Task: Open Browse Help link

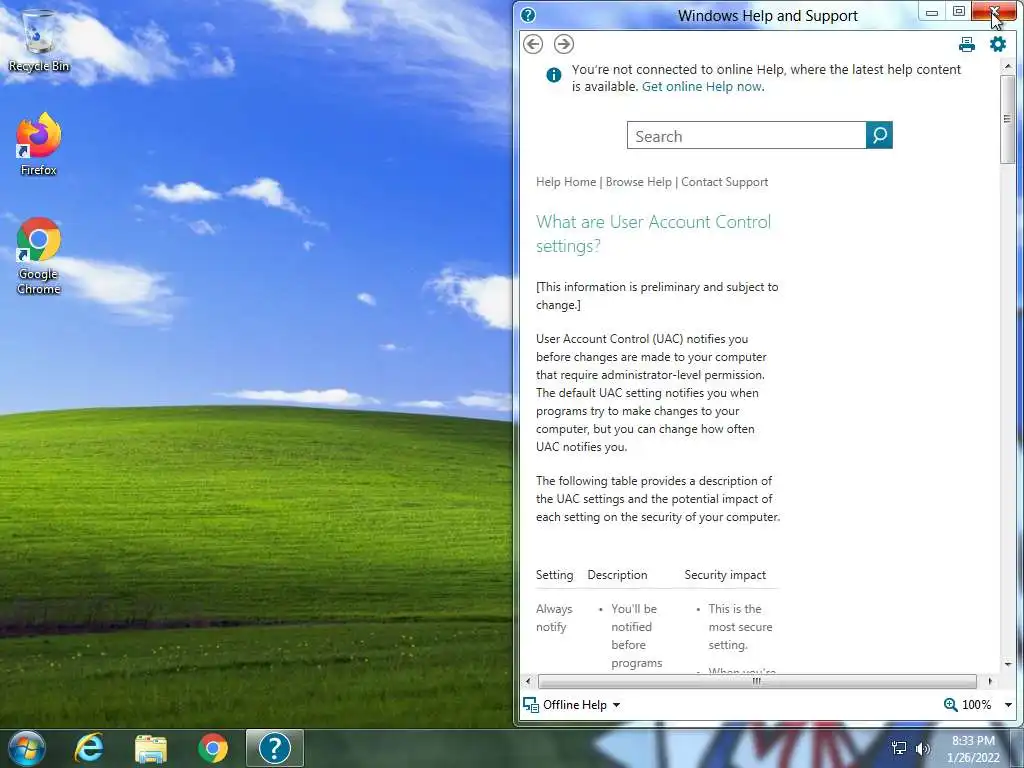Action: [x=639, y=182]
